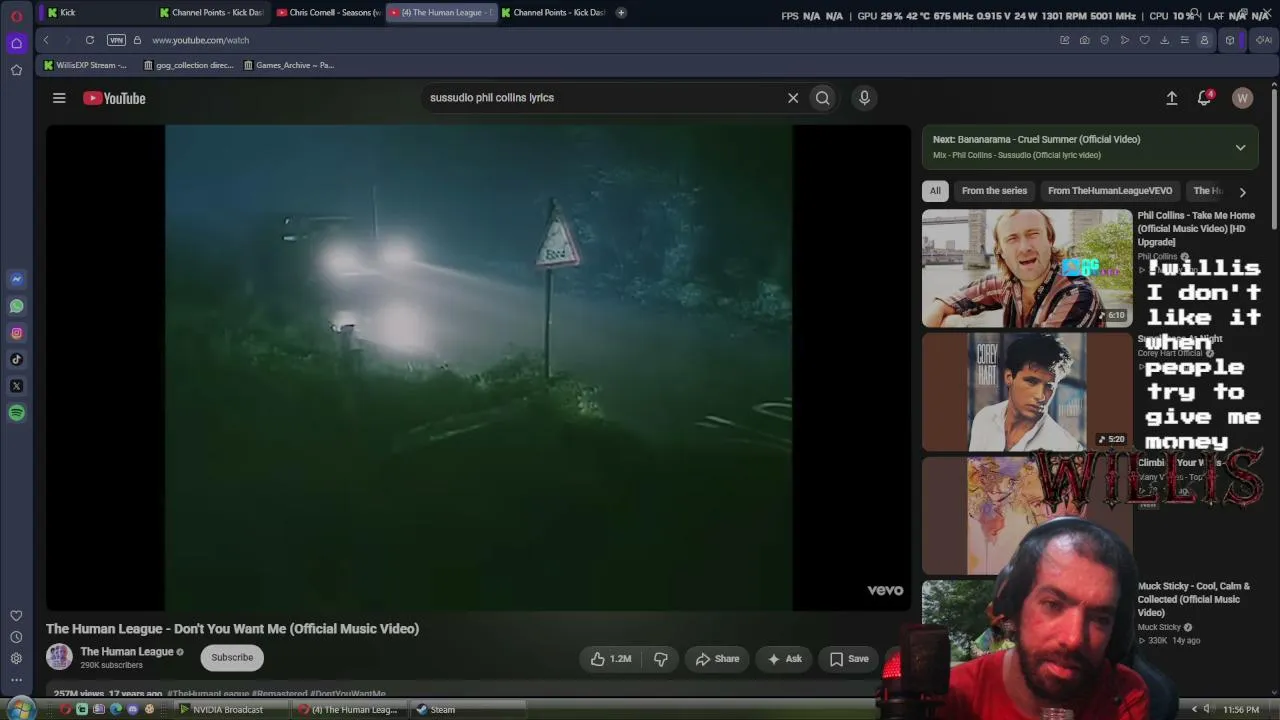Viewport: 1280px width, 720px height.
Task: Select the 'All' filter chip
Action: [x=935, y=191]
